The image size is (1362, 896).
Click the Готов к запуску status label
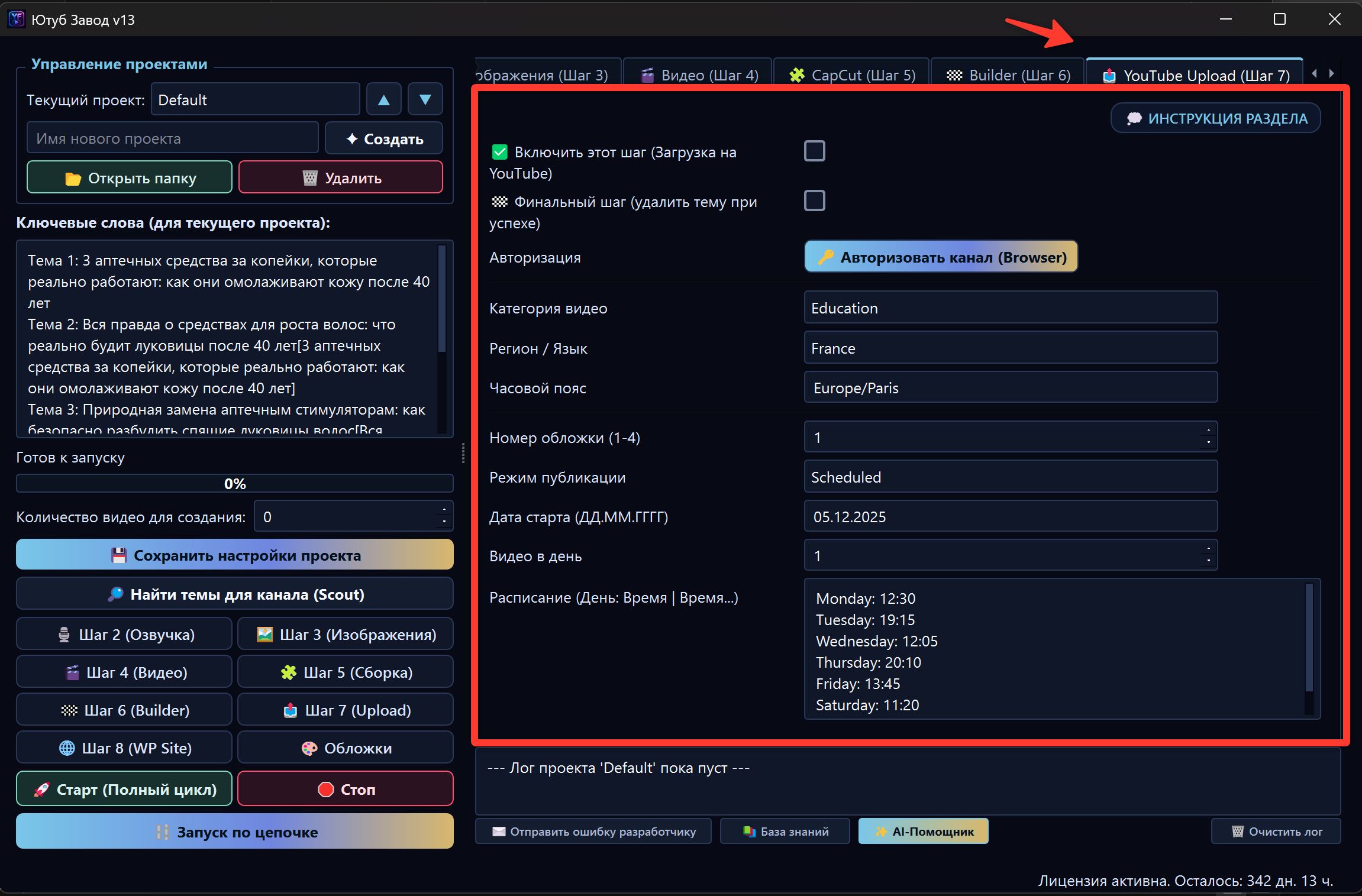[x=70, y=457]
